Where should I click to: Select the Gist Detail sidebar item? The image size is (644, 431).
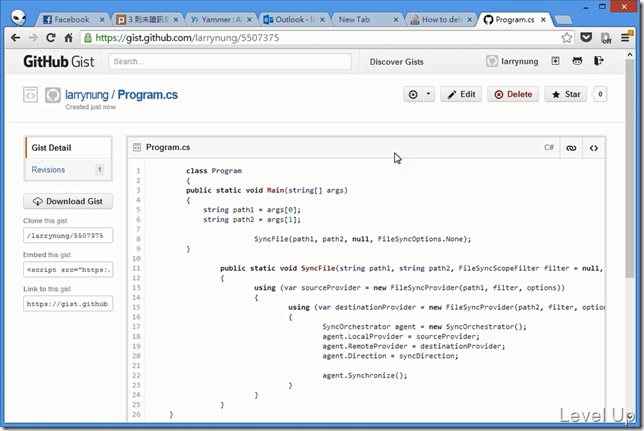click(68, 148)
